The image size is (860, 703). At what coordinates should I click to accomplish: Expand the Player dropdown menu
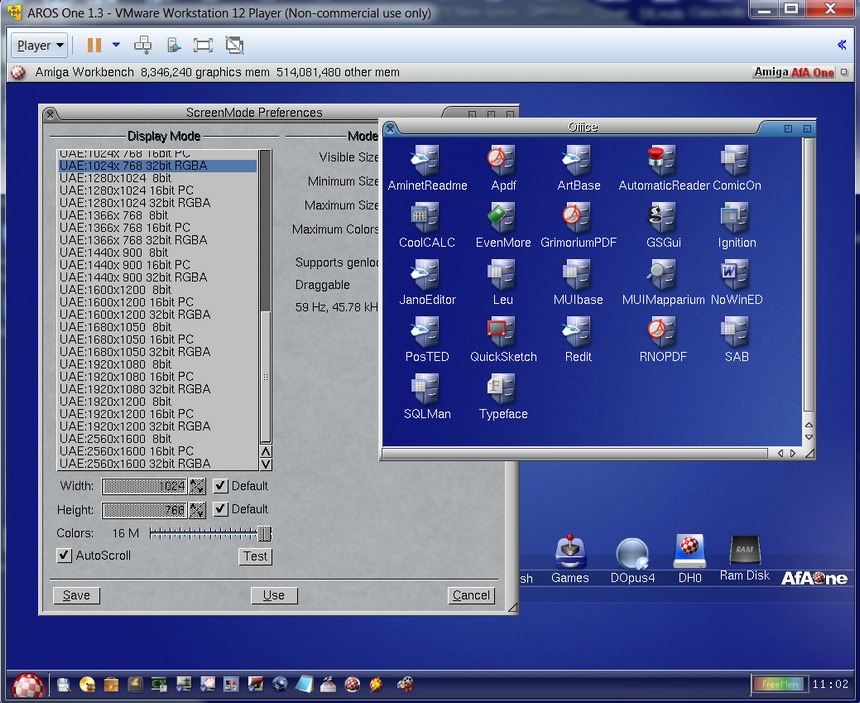[x=40, y=45]
